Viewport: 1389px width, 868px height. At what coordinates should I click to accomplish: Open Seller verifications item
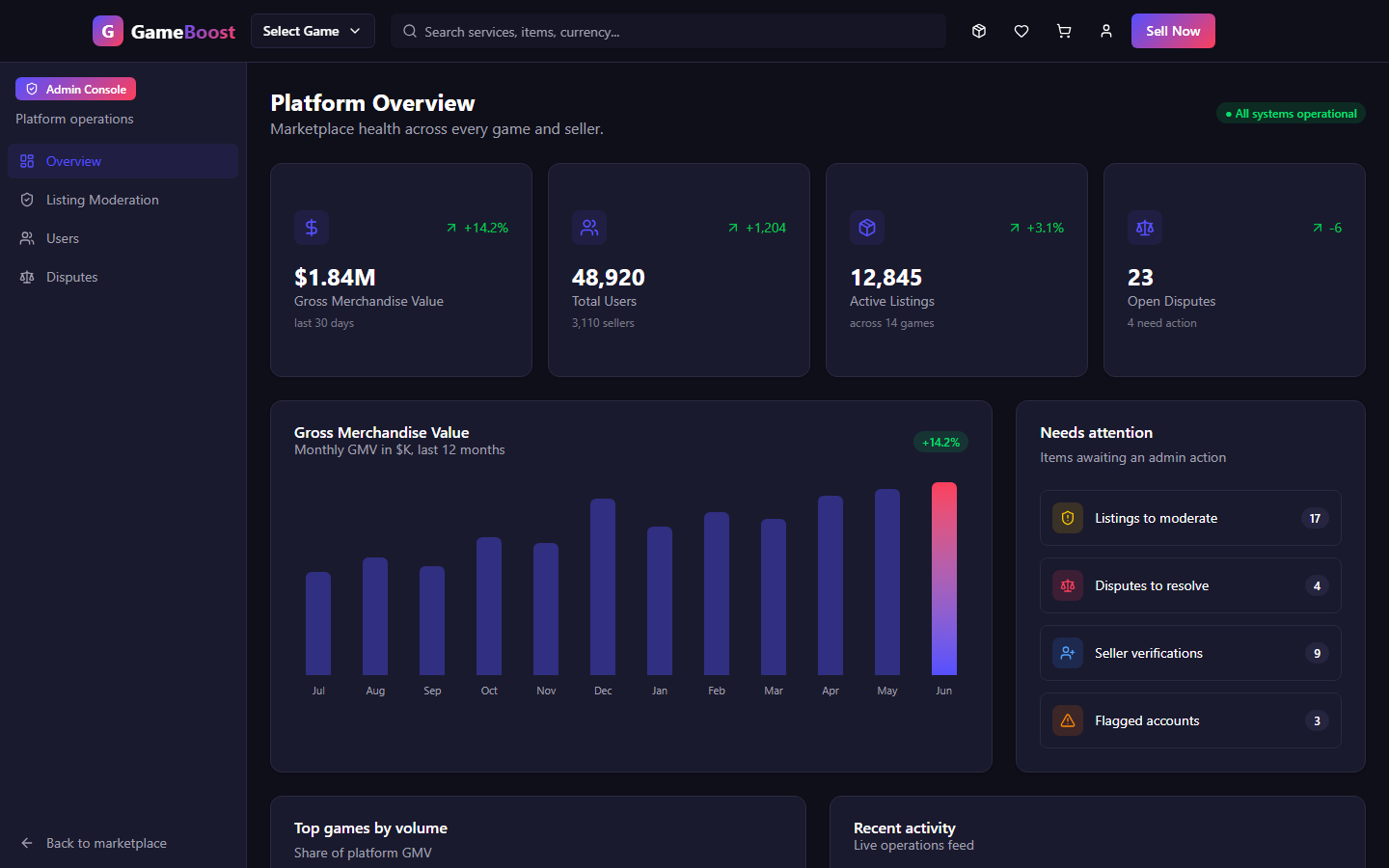point(1190,653)
